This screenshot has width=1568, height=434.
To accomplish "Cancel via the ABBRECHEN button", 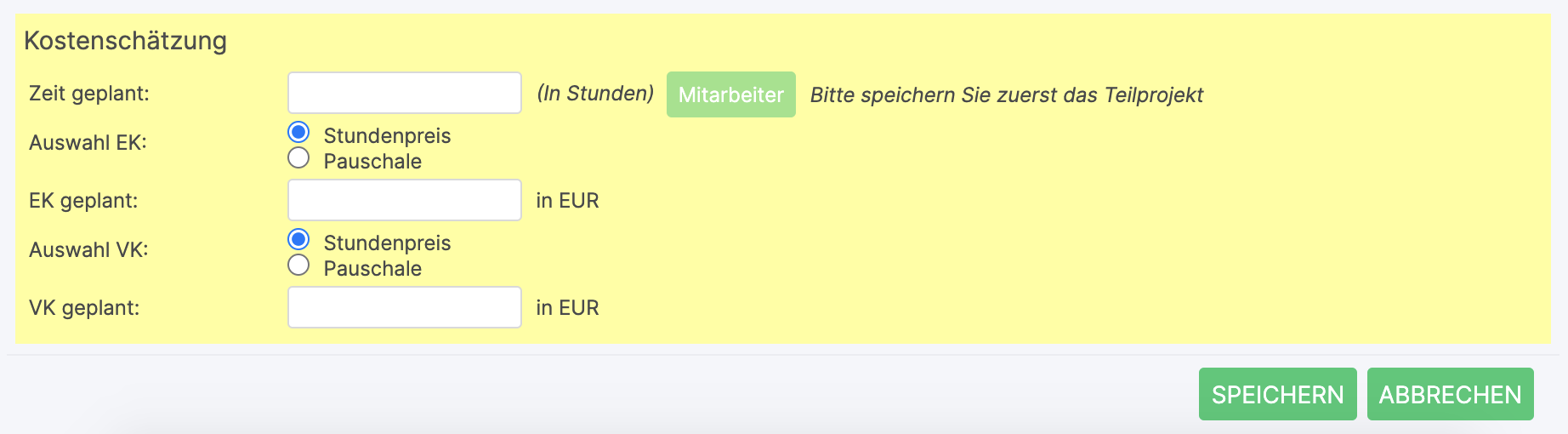I will [x=1451, y=394].
